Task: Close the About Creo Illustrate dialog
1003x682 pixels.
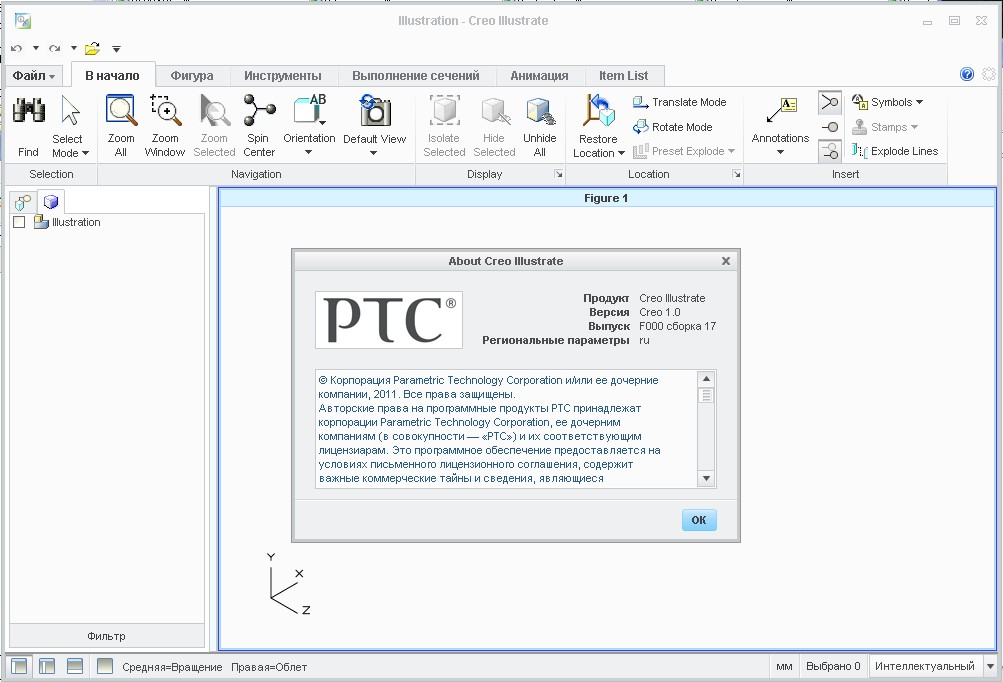Action: pos(726,261)
